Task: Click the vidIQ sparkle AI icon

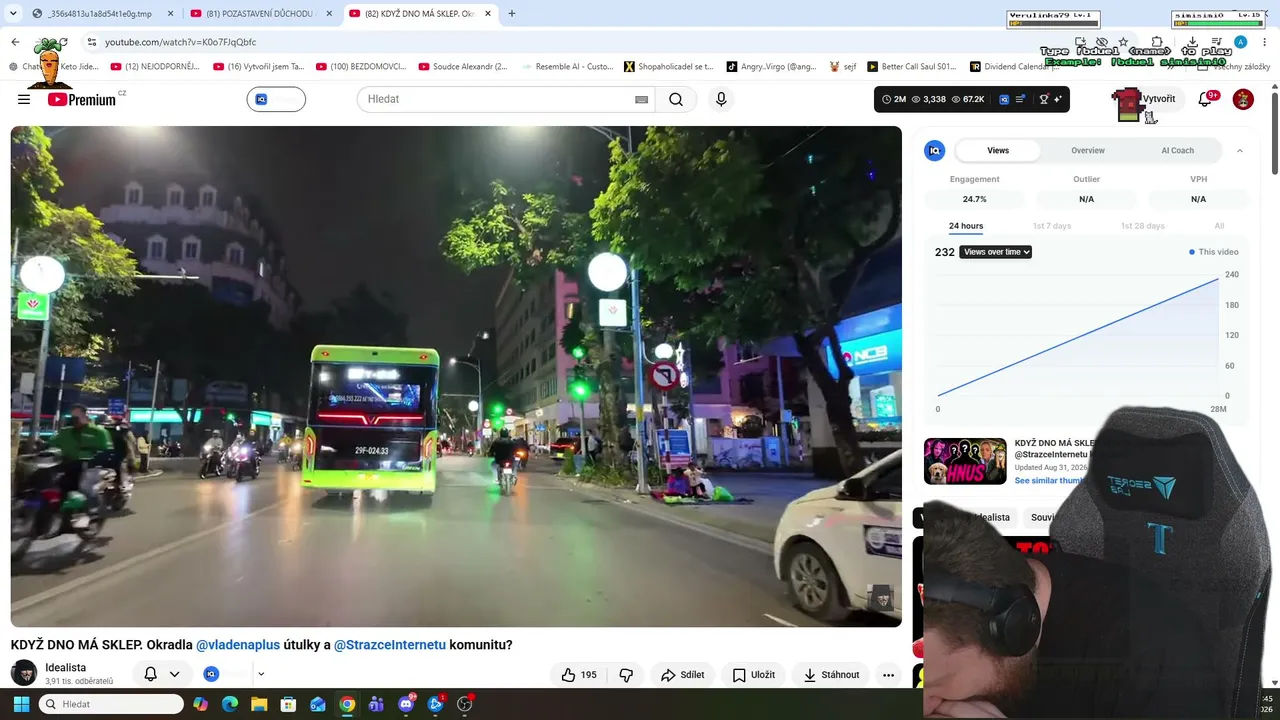Action: pos(1057,99)
